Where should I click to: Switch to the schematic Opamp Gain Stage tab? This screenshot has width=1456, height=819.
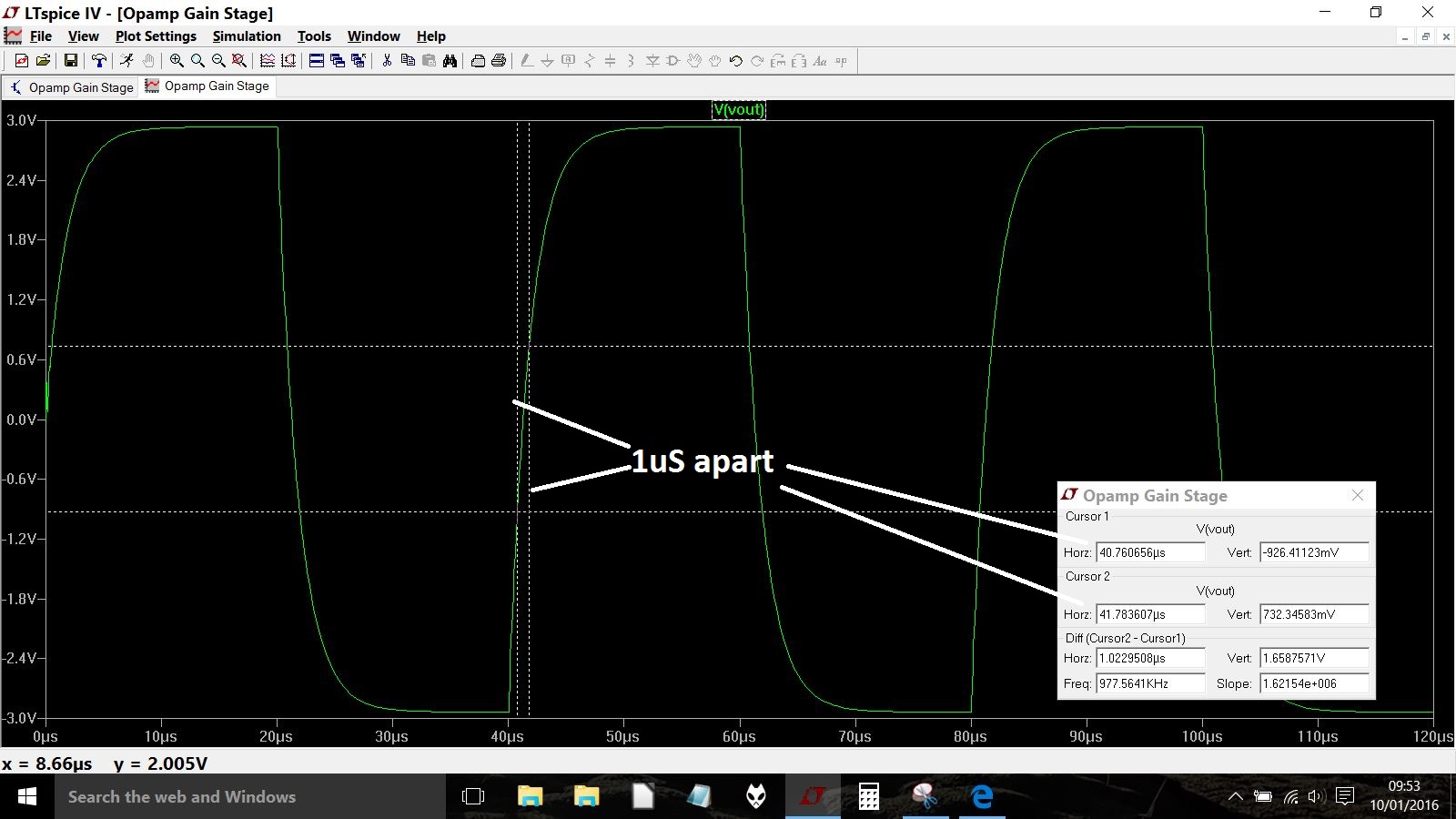click(71, 87)
